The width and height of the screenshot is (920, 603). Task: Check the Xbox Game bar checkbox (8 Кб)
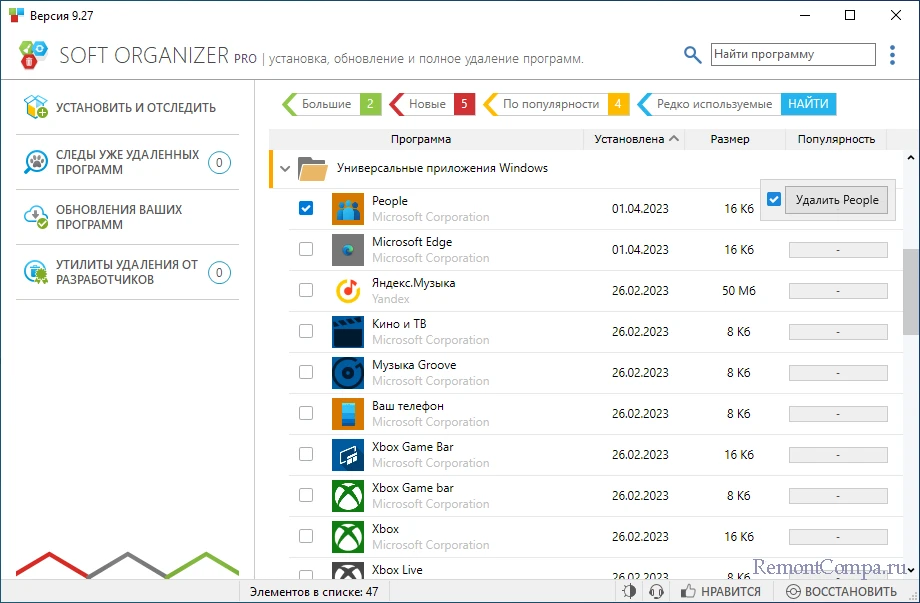coord(306,496)
